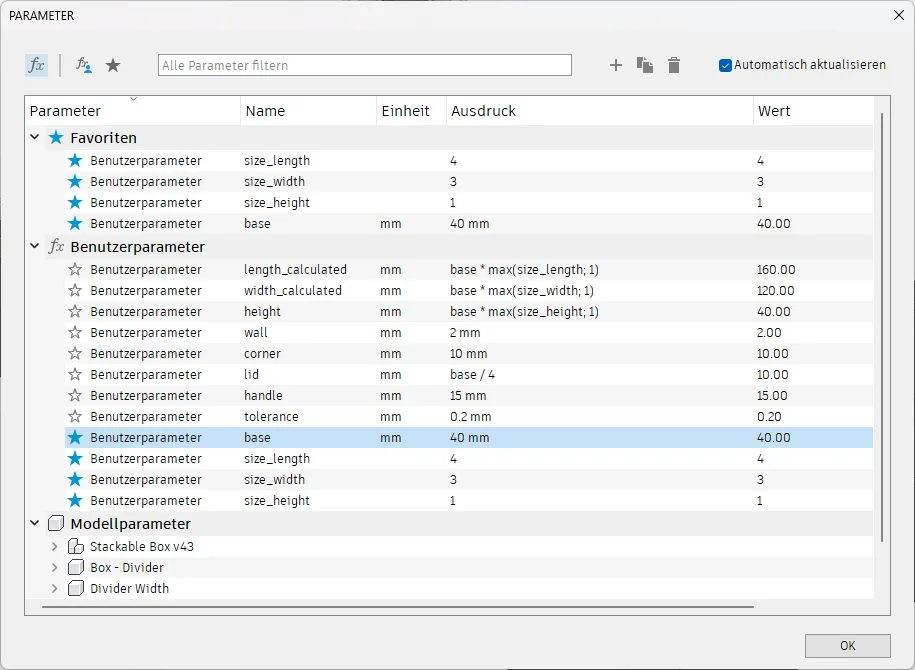Unfavorite size_width star in Favoriten group
This screenshot has width=915, height=670.
click(x=75, y=182)
